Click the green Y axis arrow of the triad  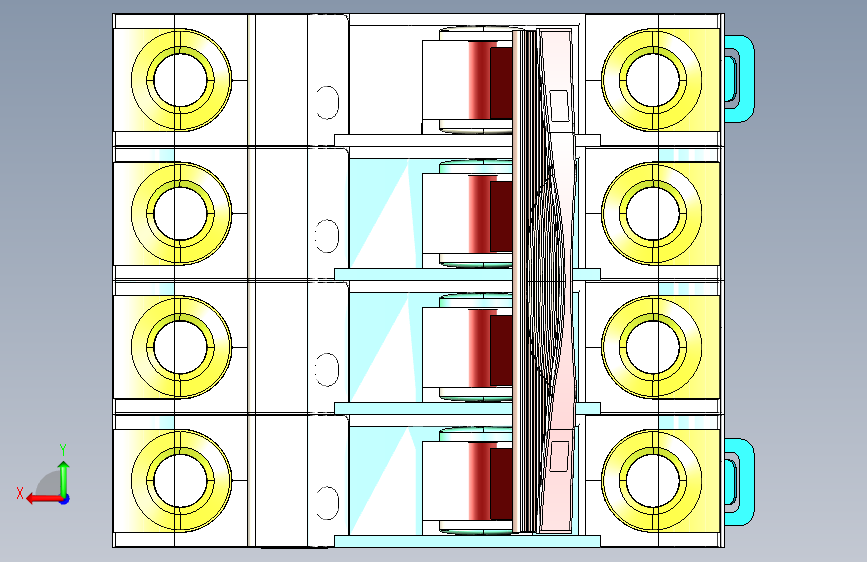pyautogui.click(x=64, y=479)
